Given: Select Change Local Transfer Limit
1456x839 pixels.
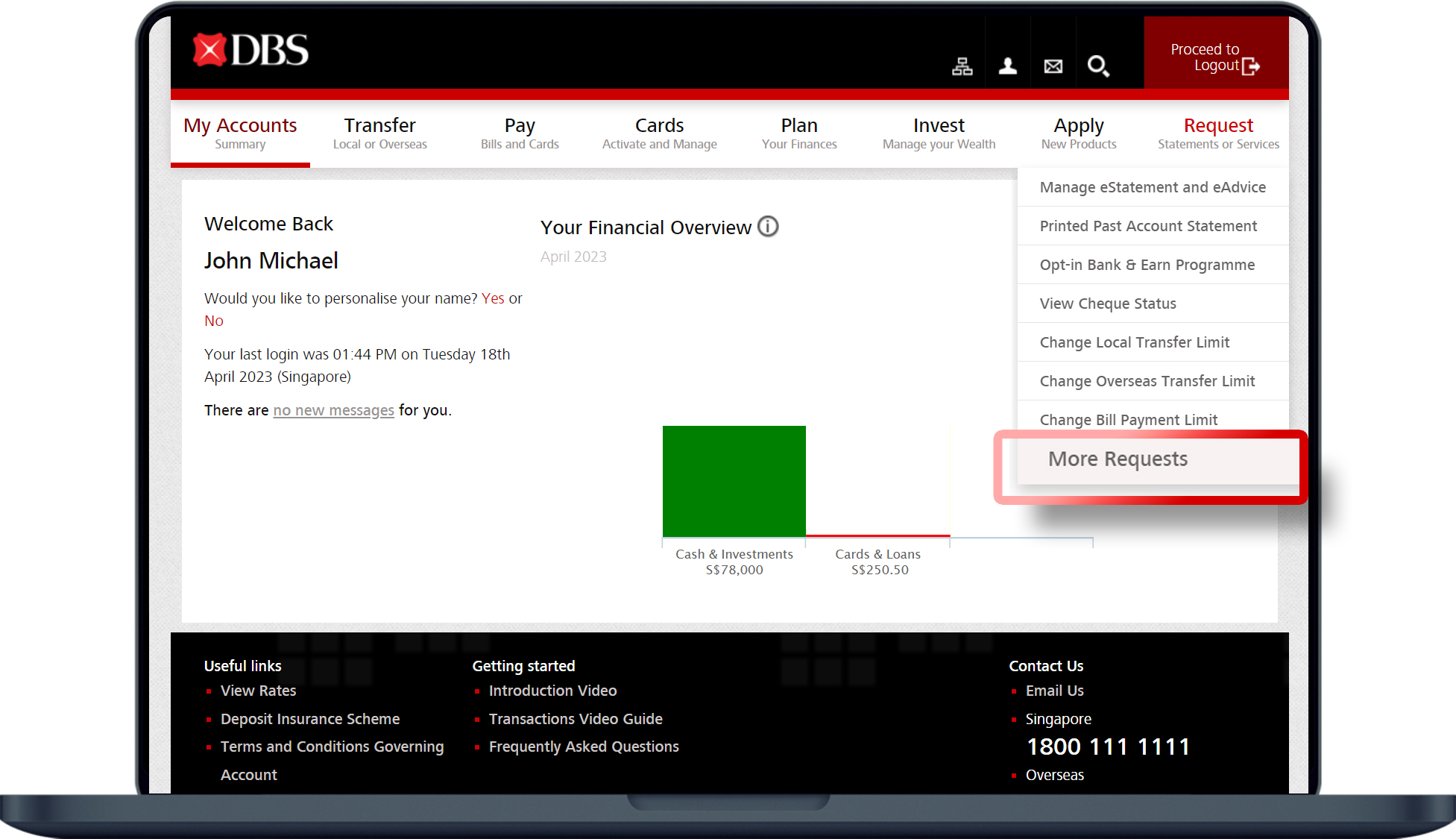Looking at the screenshot, I should pyautogui.click(x=1134, y=342).
